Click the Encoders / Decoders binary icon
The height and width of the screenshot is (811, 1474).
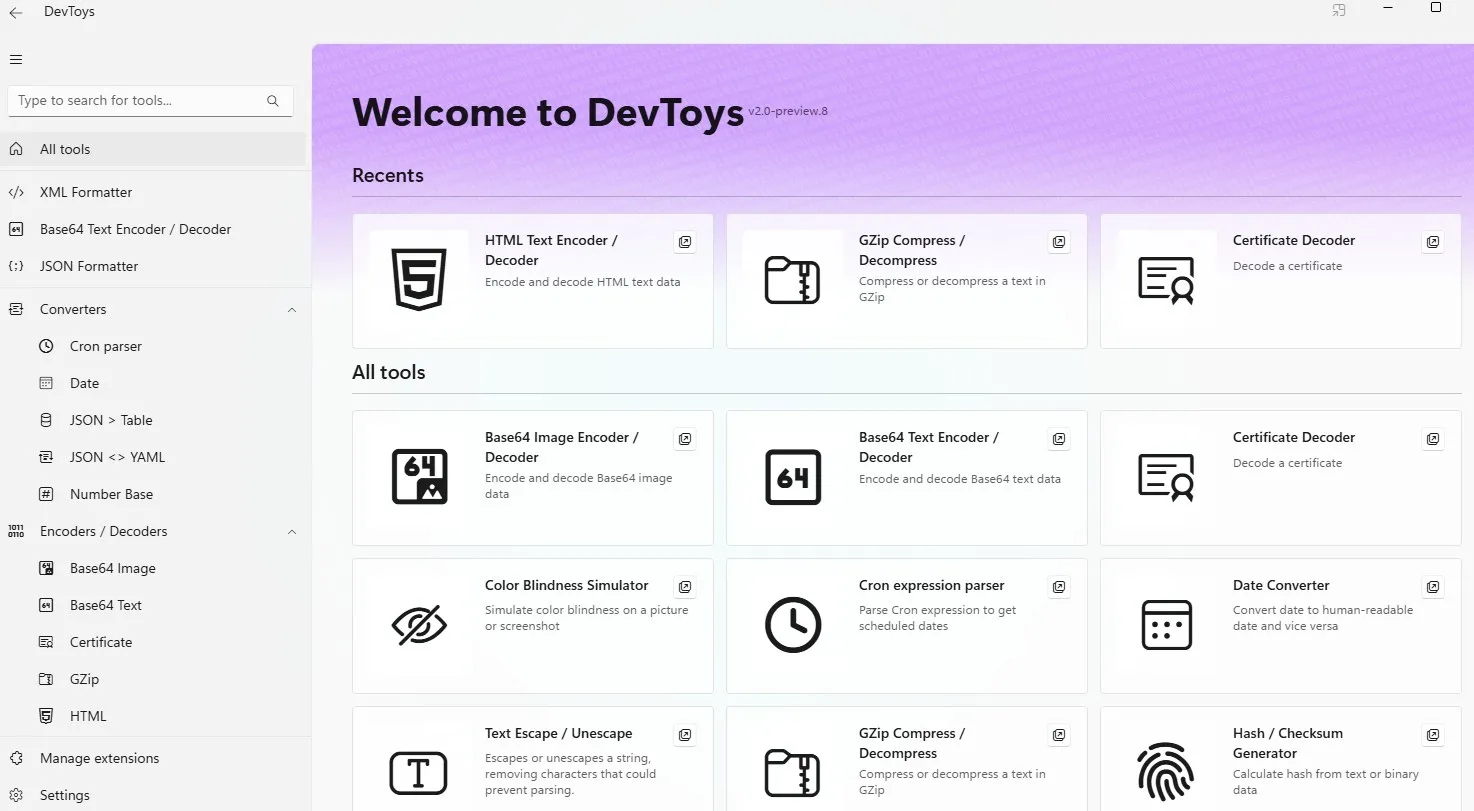click(16, 531)
